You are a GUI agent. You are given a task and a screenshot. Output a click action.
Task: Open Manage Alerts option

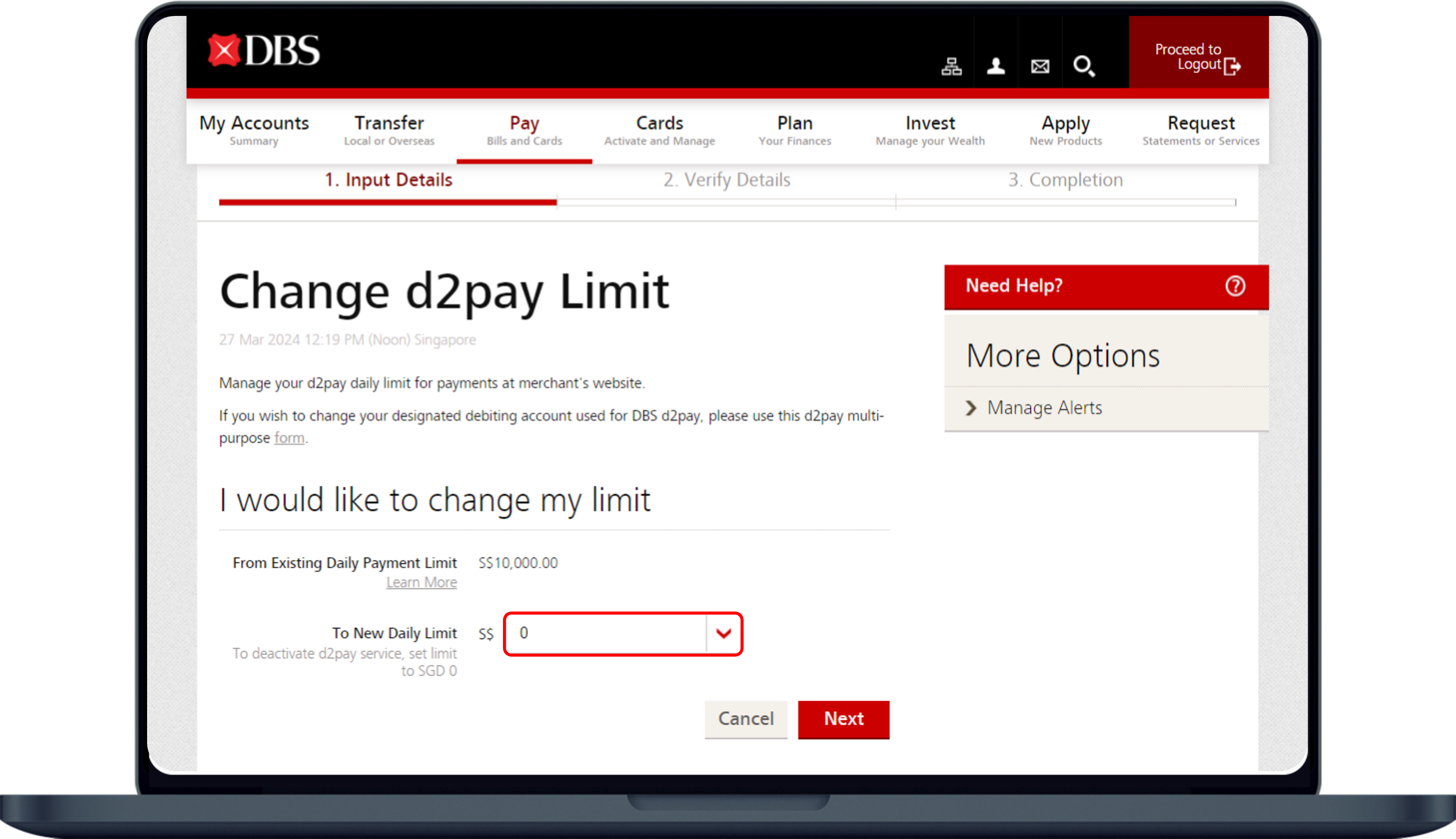pos(1044,408)
